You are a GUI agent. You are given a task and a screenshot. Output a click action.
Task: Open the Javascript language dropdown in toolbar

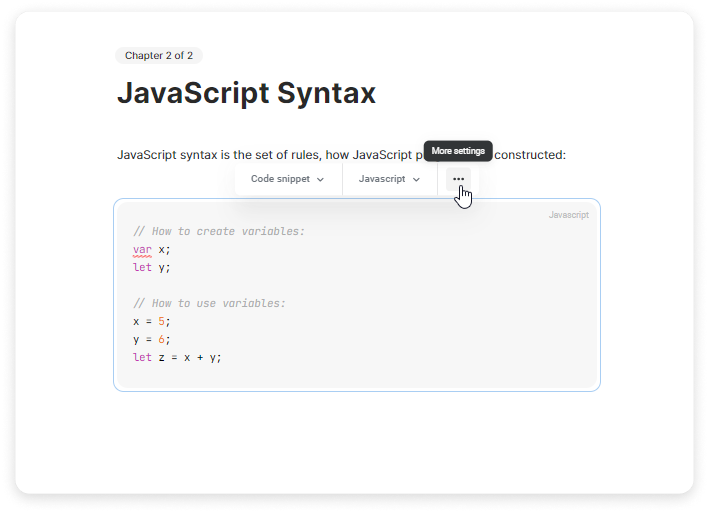tap(389, 179)
